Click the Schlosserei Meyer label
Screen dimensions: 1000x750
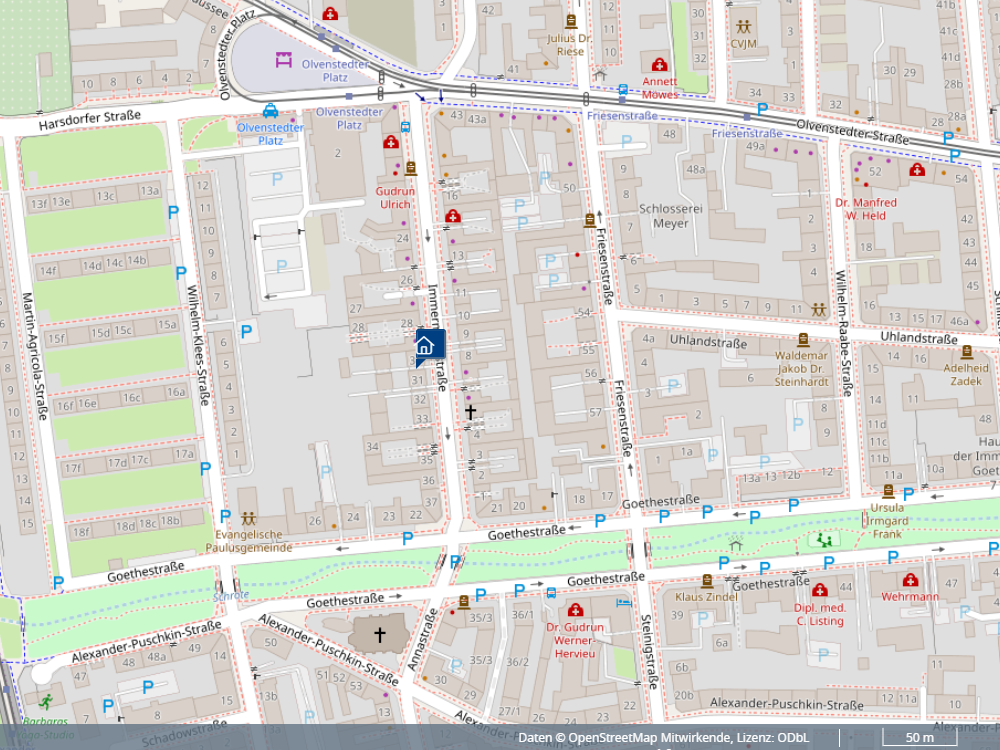(x=664, y=216)
